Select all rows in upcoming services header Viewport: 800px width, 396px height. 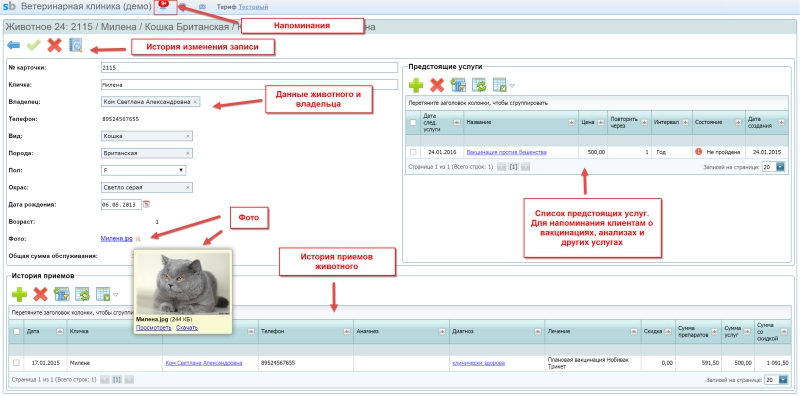pyautogui.click(x=413, y=122)
